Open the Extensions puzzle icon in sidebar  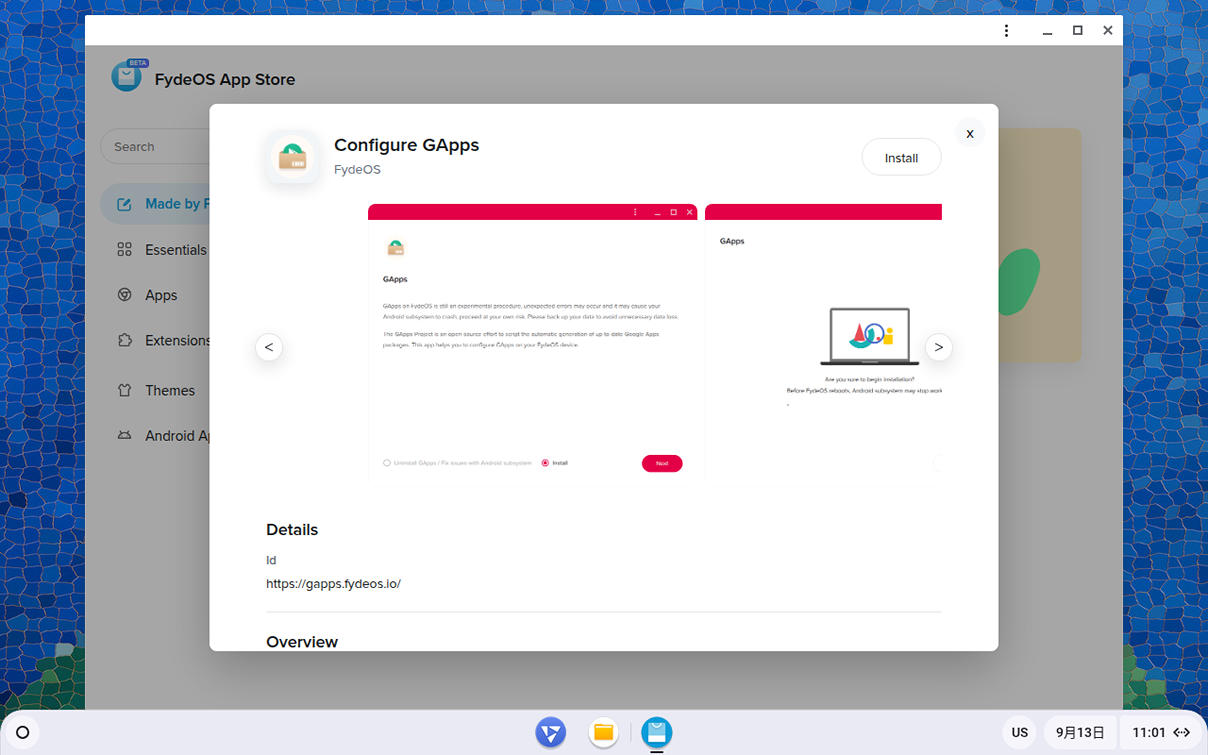tap(124, 340)
